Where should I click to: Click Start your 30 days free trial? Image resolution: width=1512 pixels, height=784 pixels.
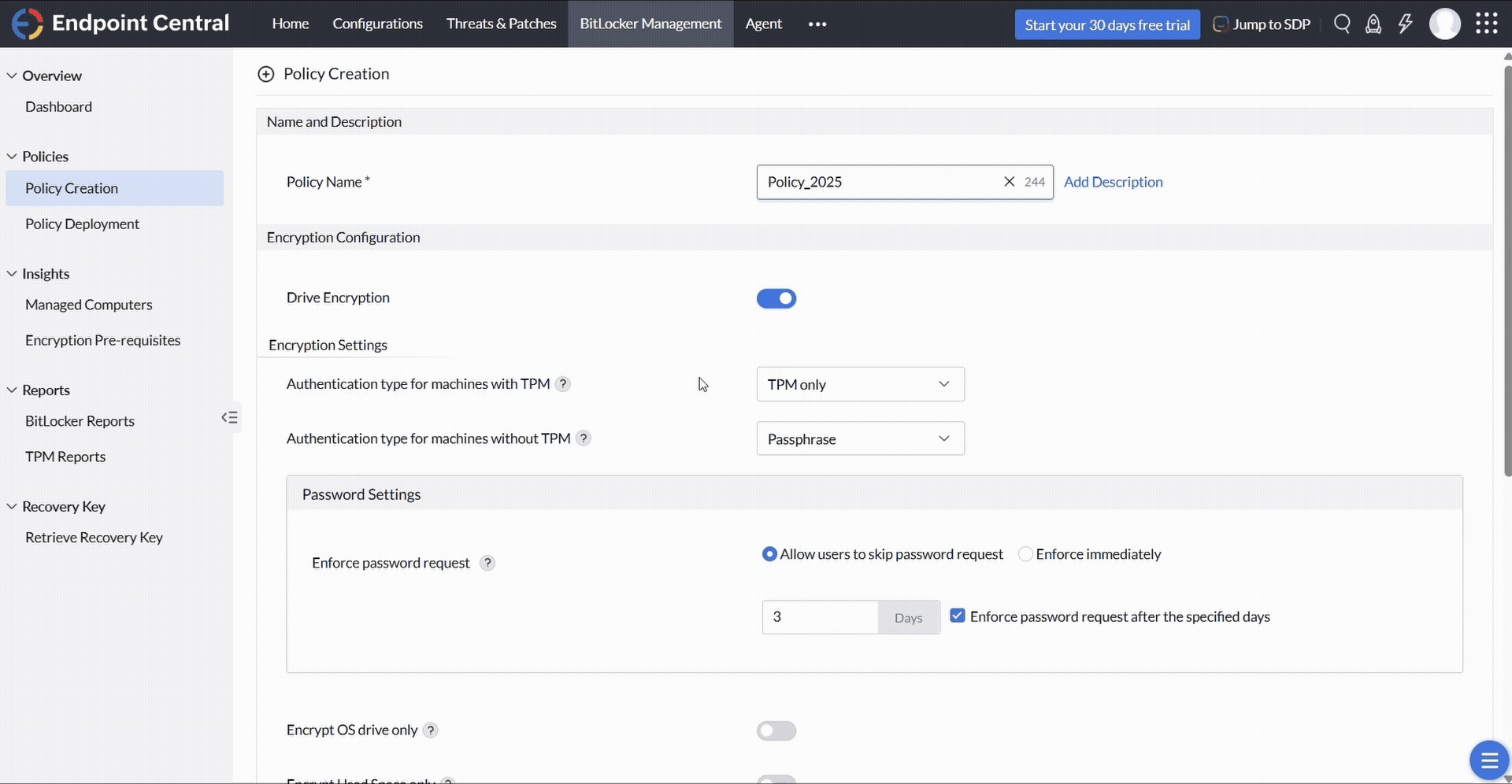coord(1107,24)
